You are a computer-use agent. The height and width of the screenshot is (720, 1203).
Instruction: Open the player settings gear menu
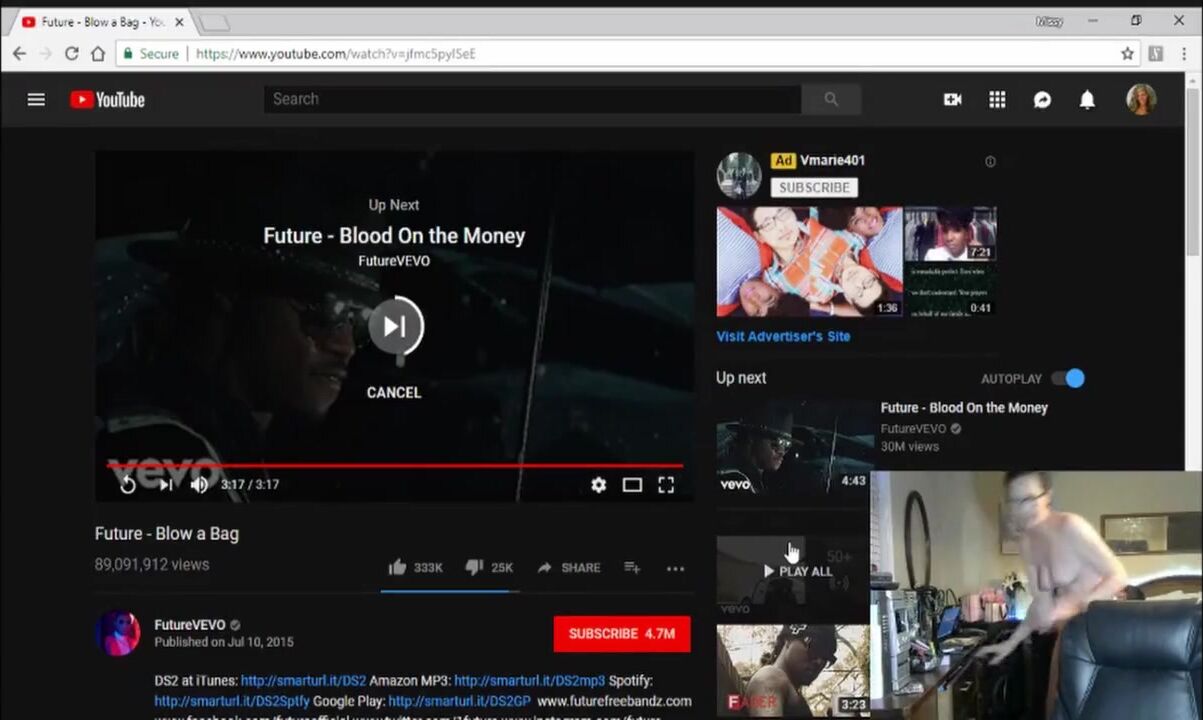(x=598, y=485)
